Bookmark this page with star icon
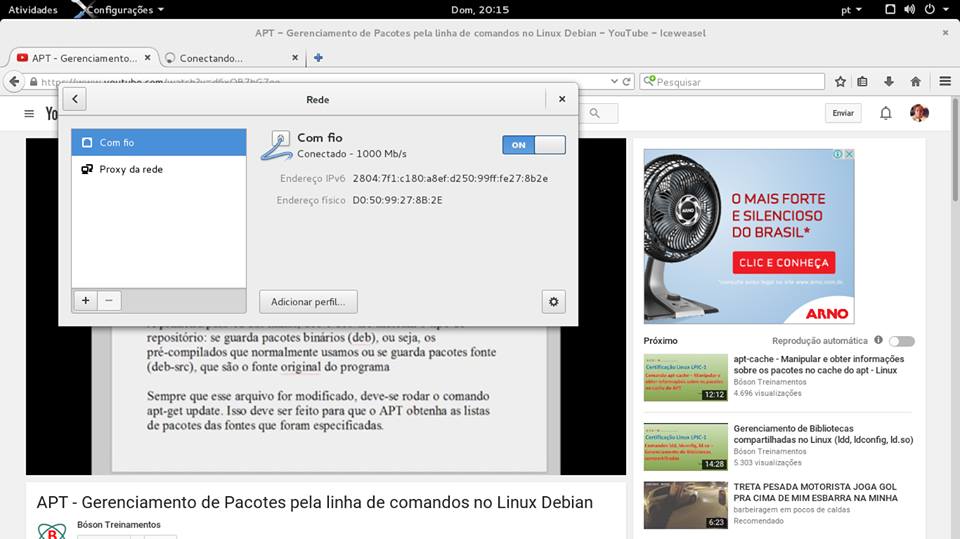960x539 pixels. [841, 81]
